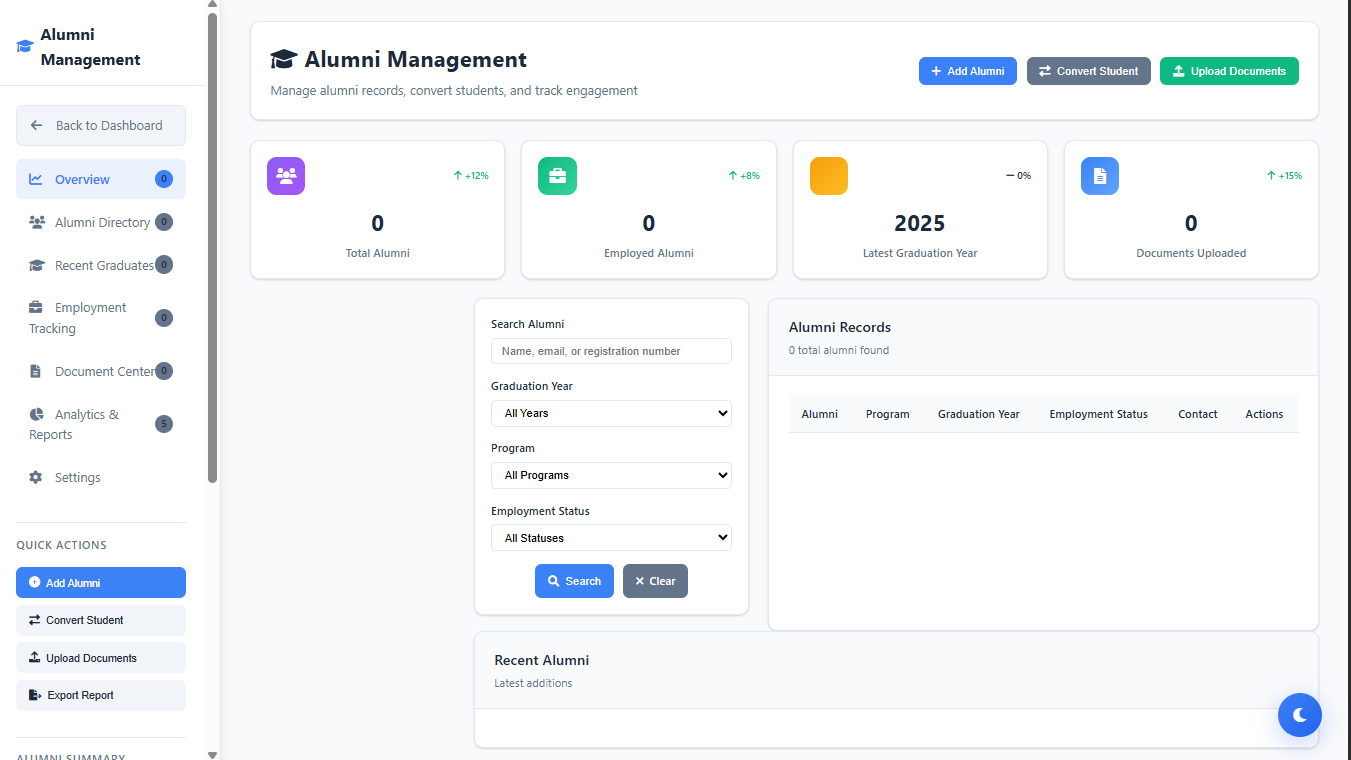Click the green Upload Documents header button

click(x=1229, y=71)
